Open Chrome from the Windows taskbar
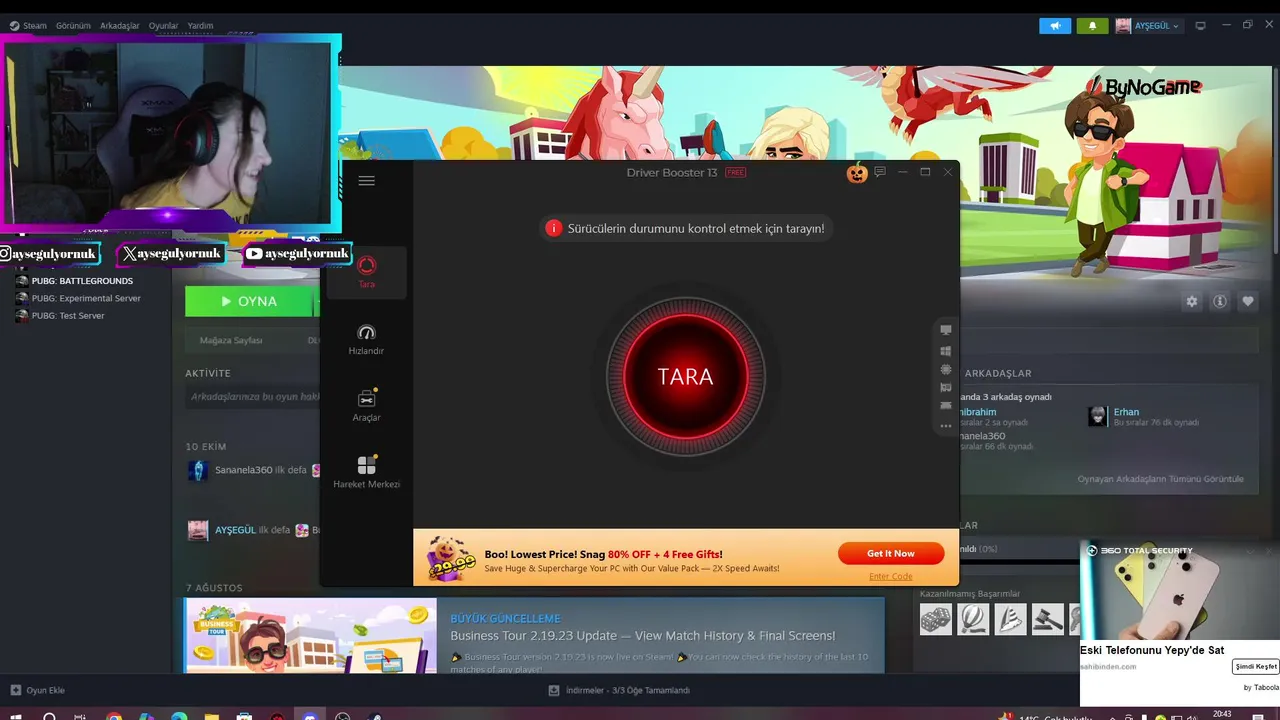Screen dimensions: 1280x720 pyautogui.click(x=114, y=717)
